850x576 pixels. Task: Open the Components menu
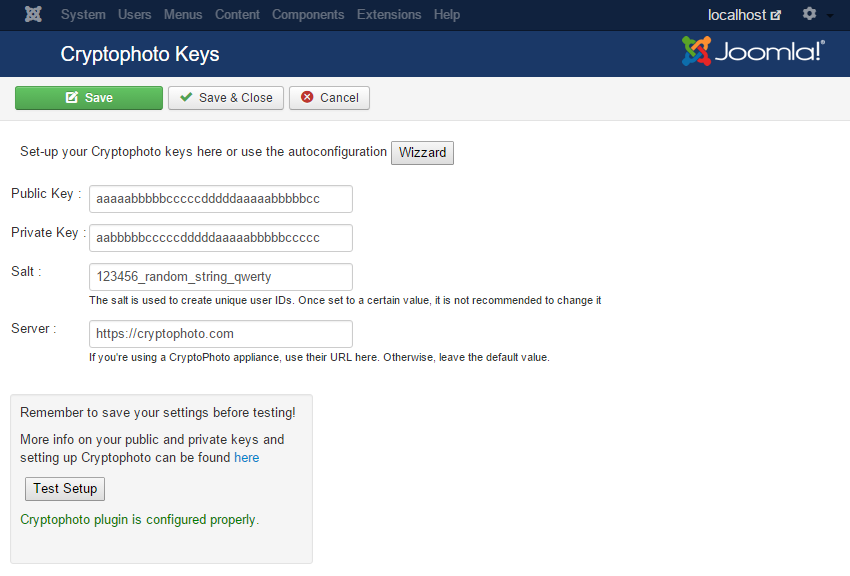click(308, 15)
